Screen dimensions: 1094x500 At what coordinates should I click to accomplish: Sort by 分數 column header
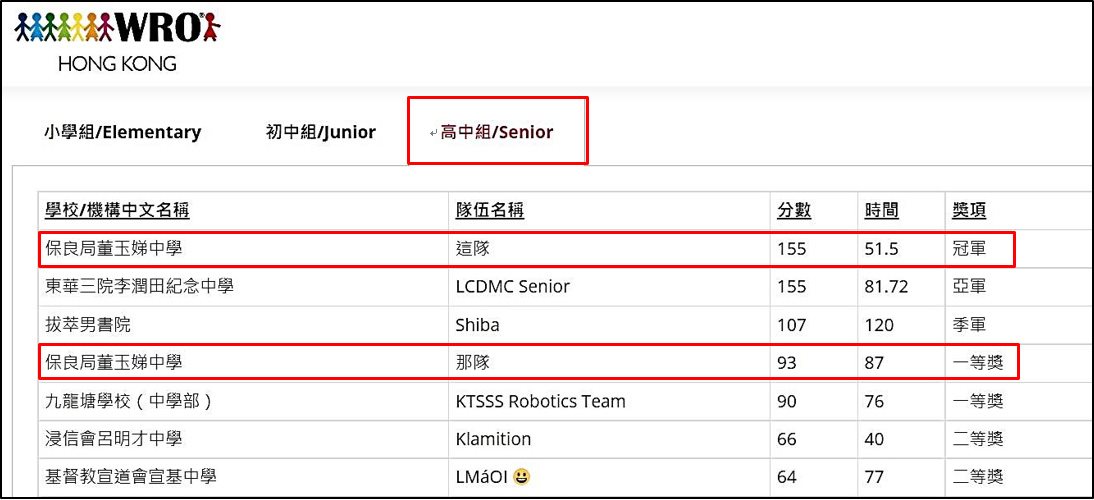[x=794, y=210]
